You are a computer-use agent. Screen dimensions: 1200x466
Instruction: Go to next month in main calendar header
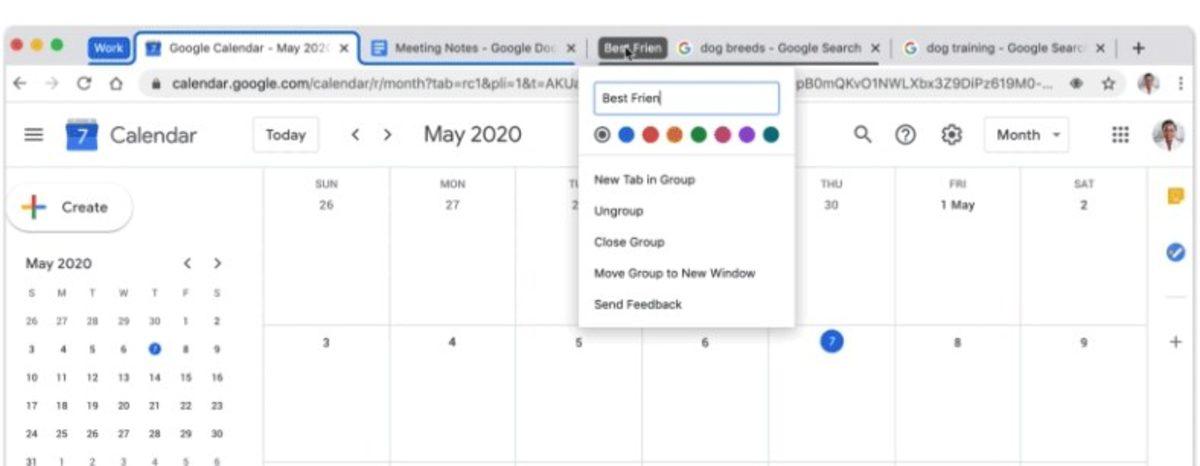click(388, 135)
